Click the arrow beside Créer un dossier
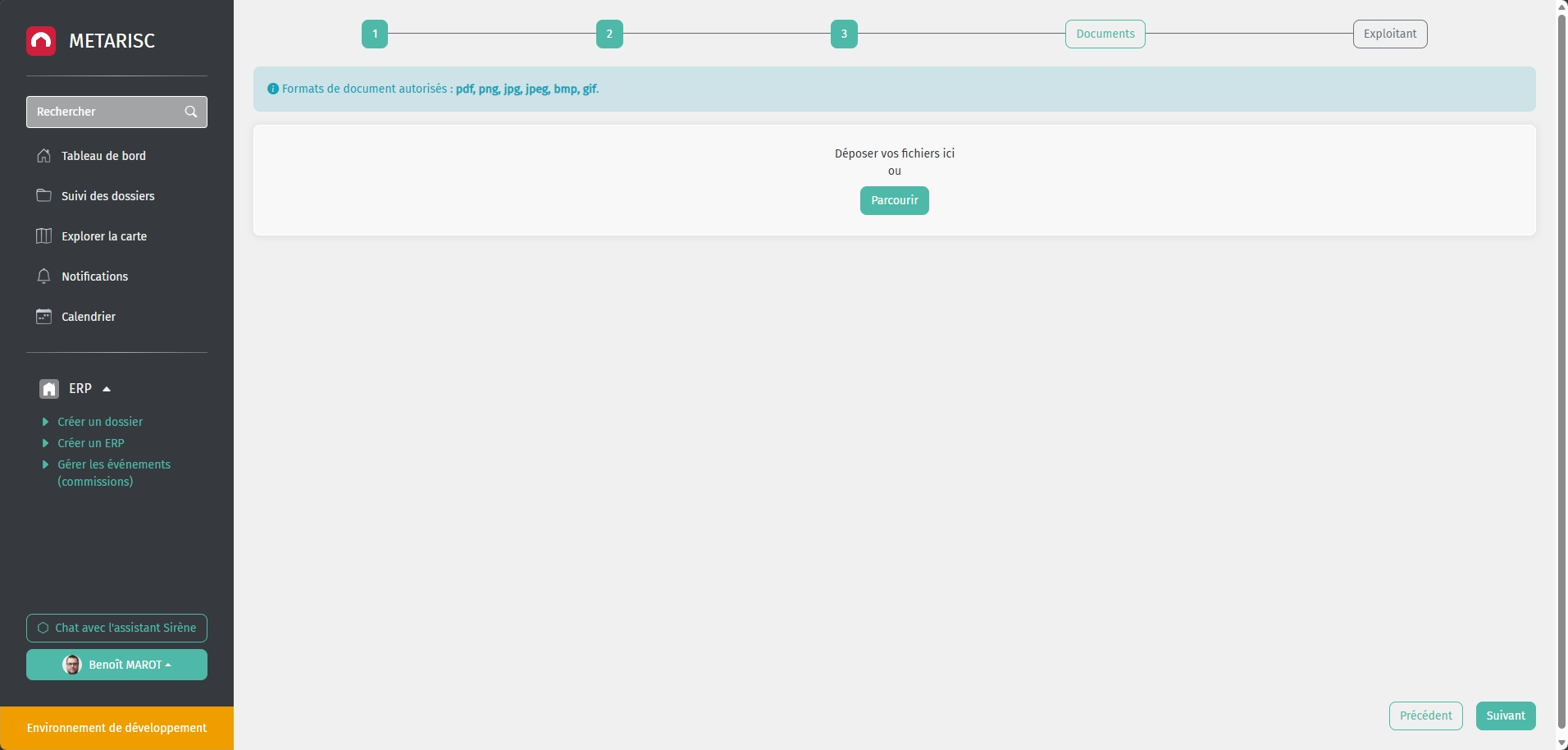 coord(45,422)
